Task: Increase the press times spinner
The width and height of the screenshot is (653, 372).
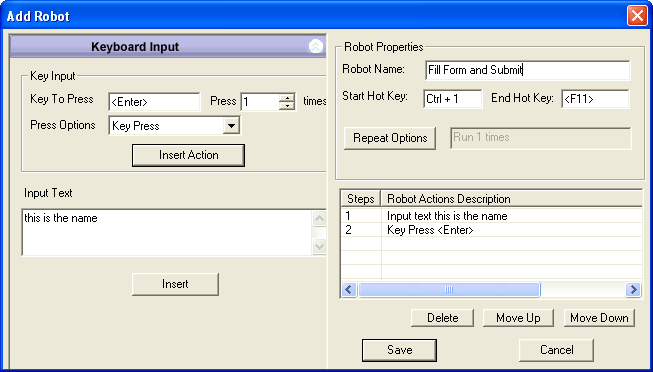Action: (x=287, y=98)
